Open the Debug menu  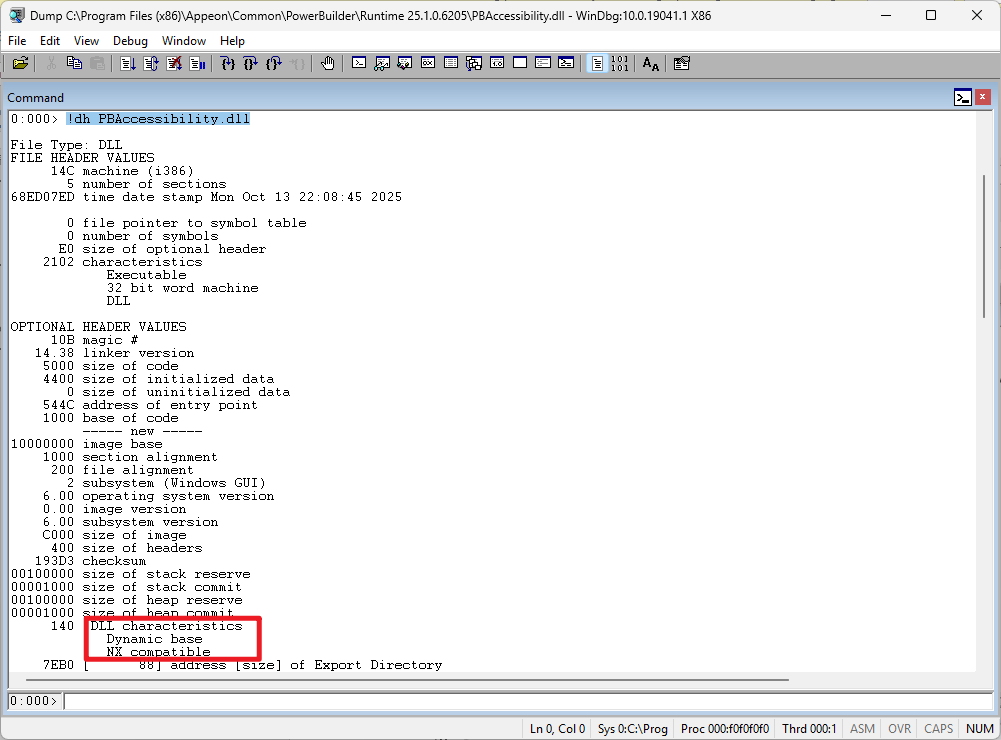point(130,41)
